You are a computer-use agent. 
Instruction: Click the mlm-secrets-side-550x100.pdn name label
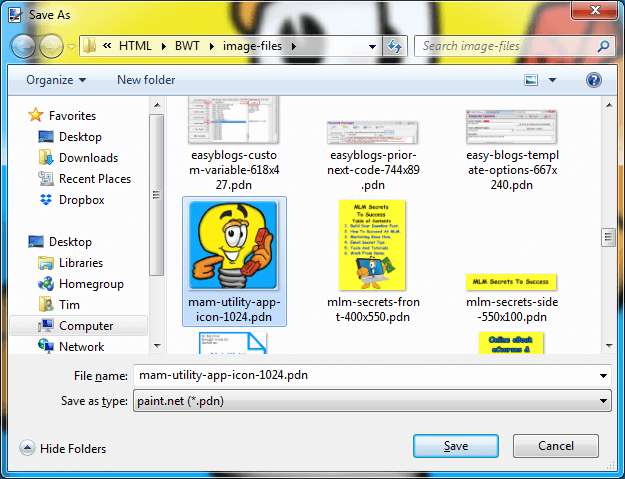click(512, 310)
